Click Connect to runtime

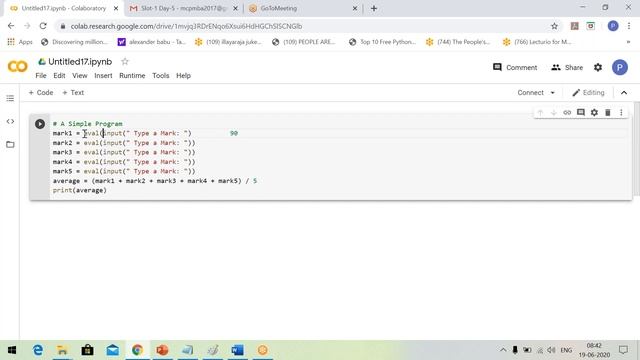[x=530, y=93]
